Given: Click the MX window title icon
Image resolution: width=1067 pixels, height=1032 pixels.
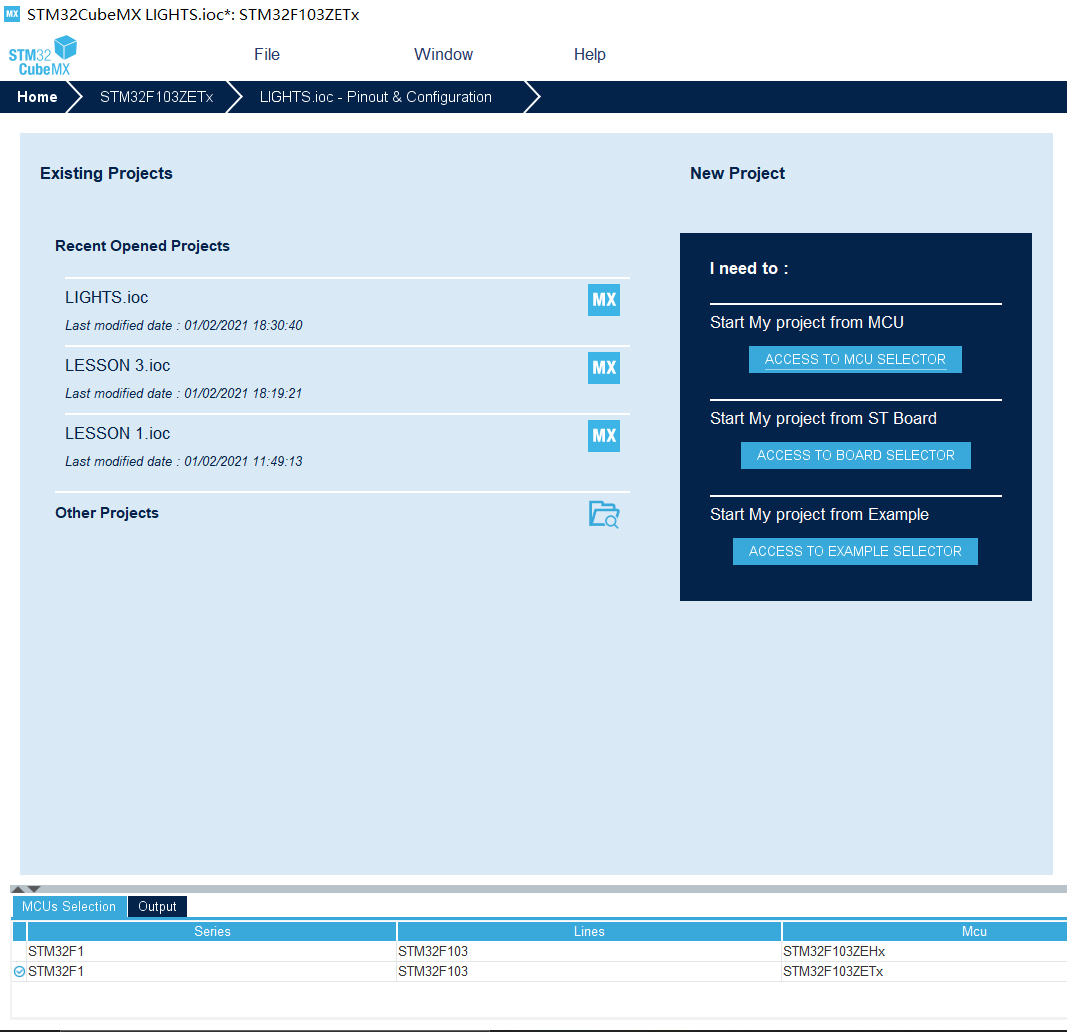Looking at the screenshot, I should pyautogui.click(x=12, y=14).
